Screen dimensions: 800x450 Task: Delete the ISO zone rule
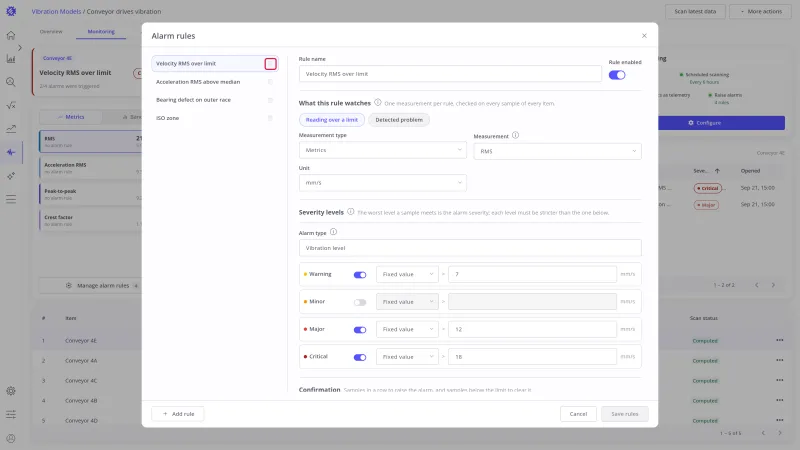(x=270, y=118)
